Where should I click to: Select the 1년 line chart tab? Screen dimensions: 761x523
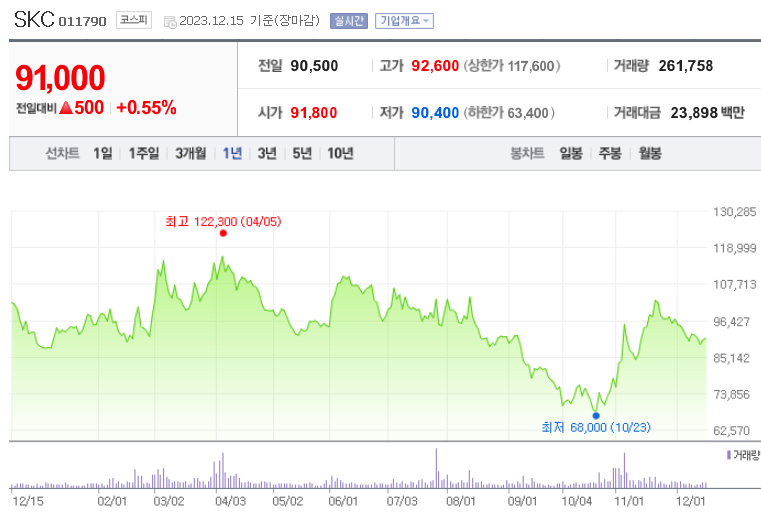232,153
